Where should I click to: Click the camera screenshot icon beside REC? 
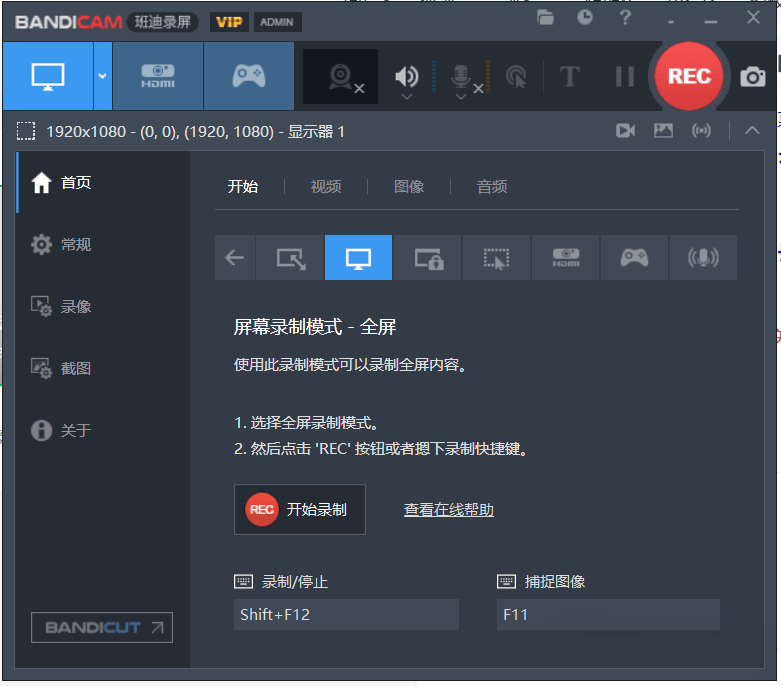click(753, 77)
